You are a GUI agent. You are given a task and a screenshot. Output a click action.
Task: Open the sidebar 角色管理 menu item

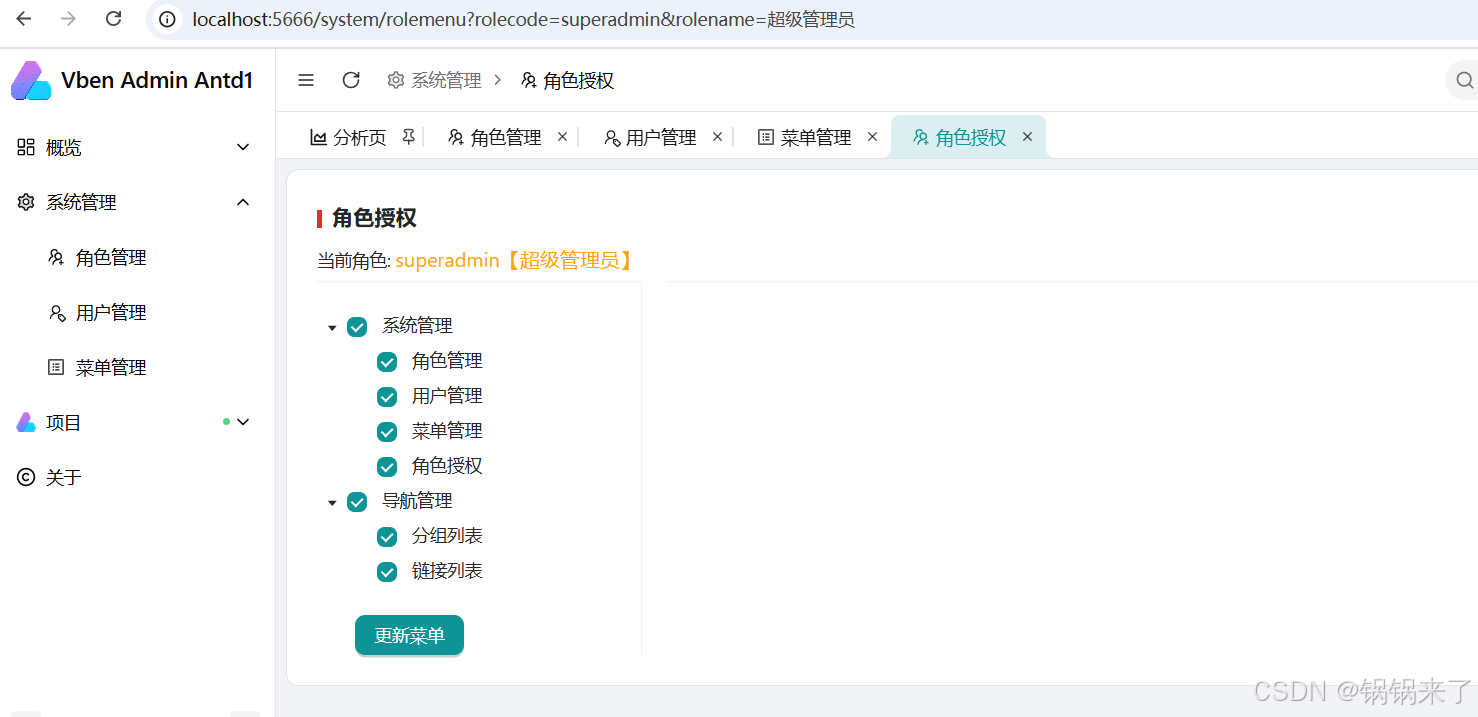coord(110,257)
